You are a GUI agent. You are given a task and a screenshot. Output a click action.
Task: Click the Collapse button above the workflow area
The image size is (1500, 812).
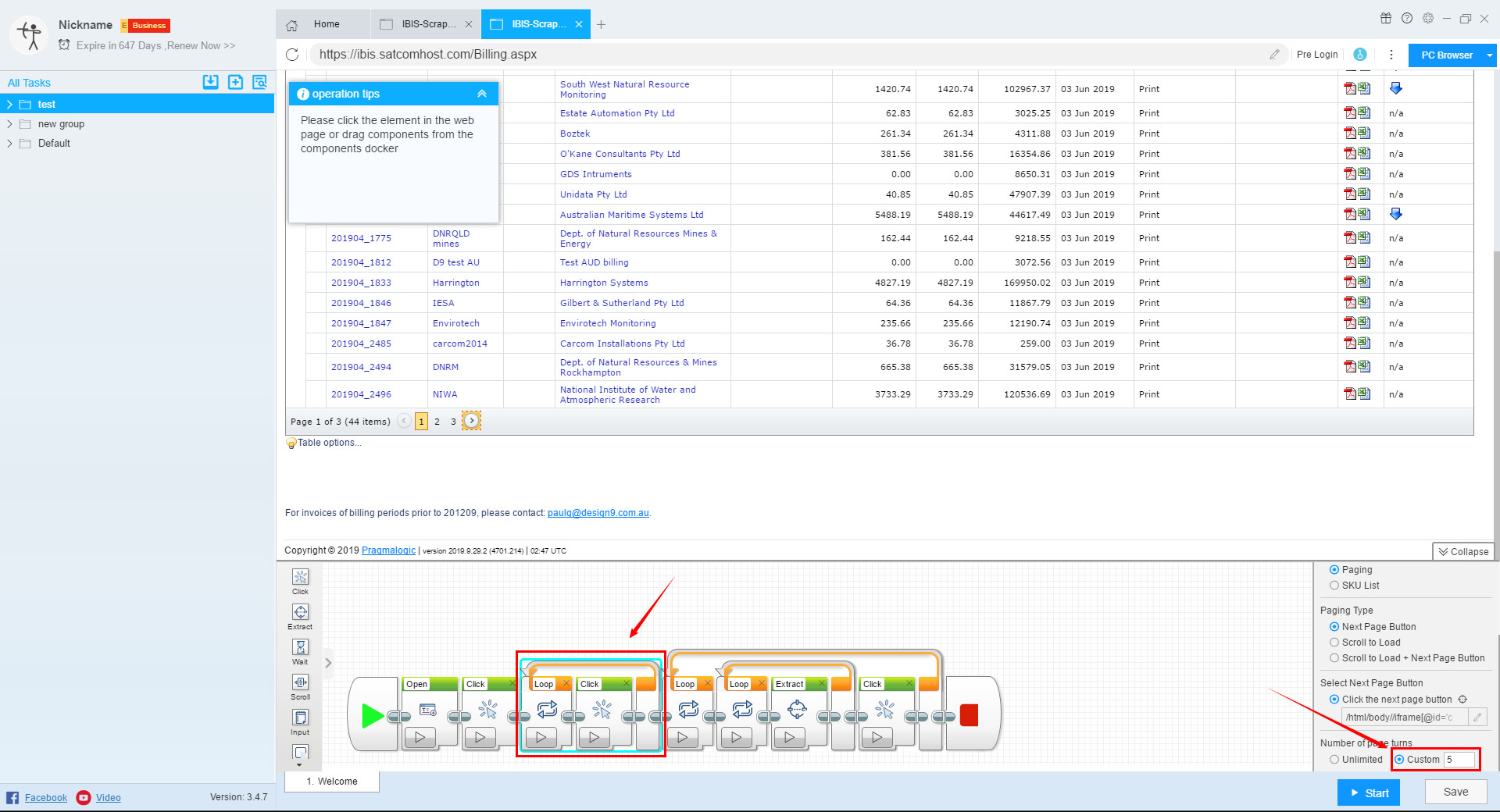[1462, 551]
